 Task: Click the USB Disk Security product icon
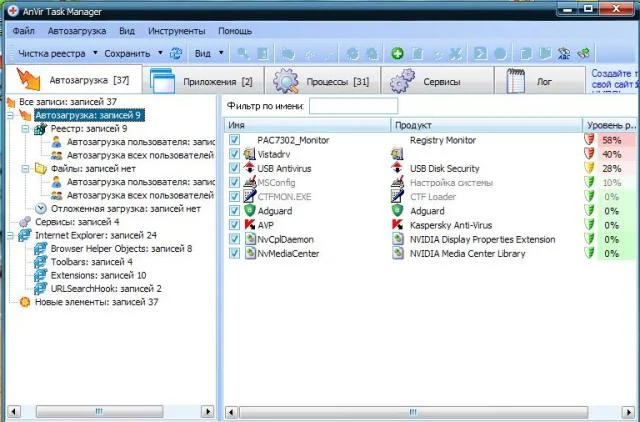click(397, 168)
